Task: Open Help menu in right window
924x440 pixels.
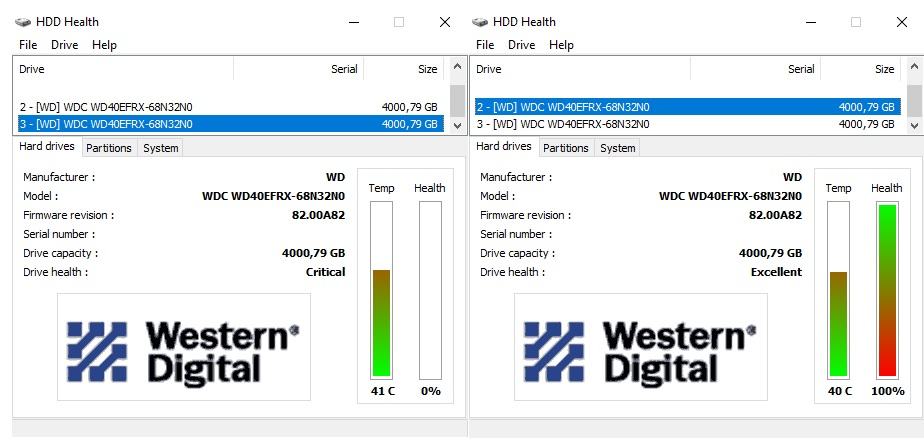Action: pos(561,45)
